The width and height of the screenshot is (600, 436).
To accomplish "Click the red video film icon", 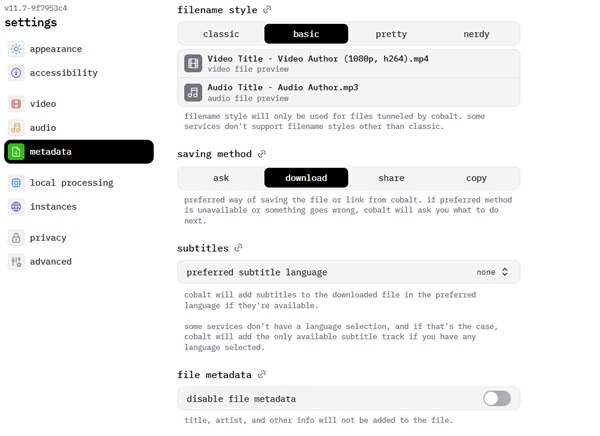I will click(16, 104).
